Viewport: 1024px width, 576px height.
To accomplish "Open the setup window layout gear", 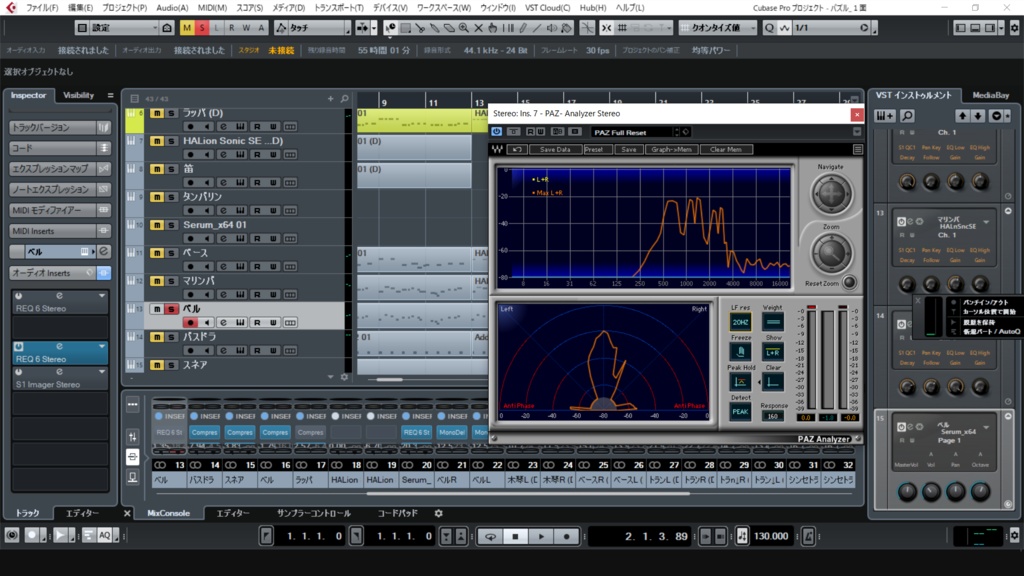I will (x=1014, y=28).
